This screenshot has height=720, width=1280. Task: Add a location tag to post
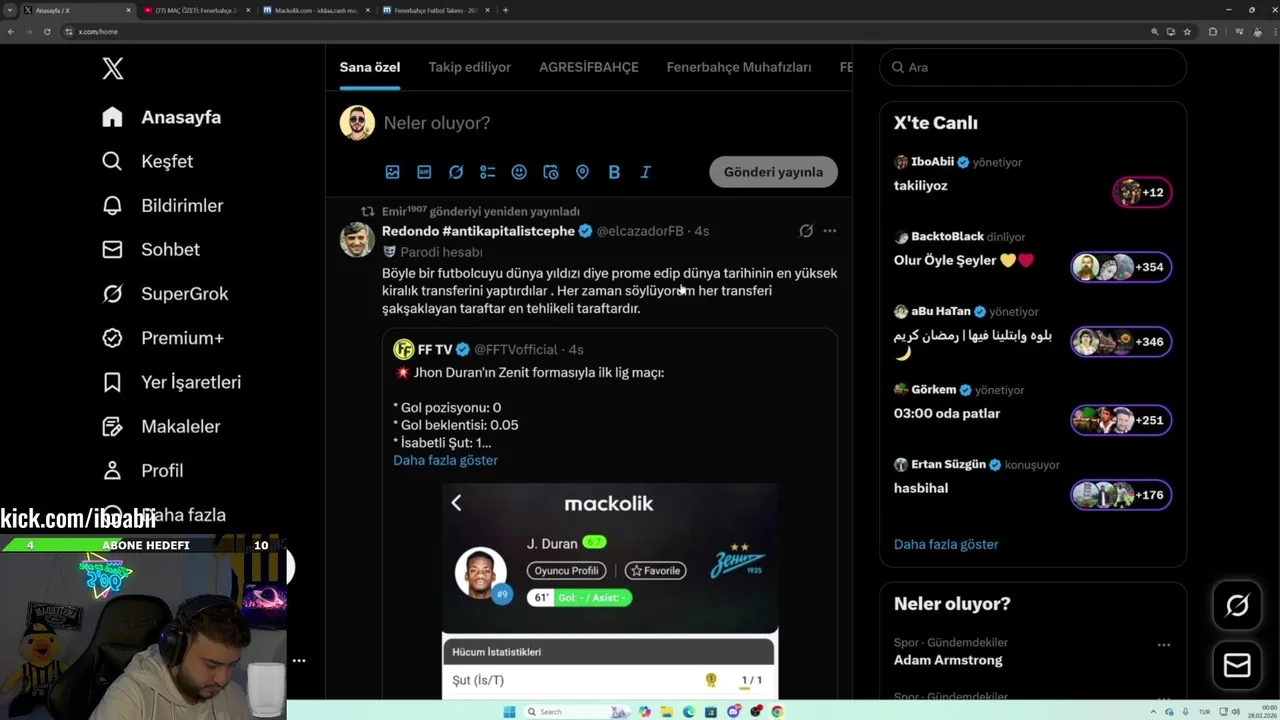(x=582, y=172)
